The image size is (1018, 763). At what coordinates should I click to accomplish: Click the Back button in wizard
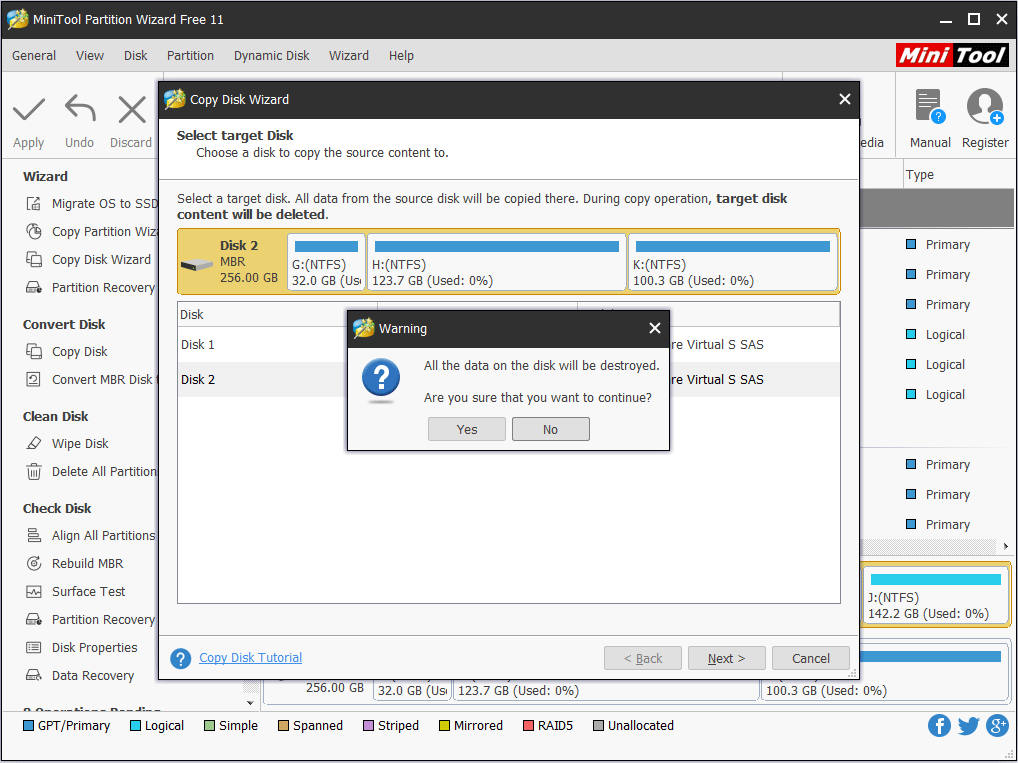click(643, 658)
